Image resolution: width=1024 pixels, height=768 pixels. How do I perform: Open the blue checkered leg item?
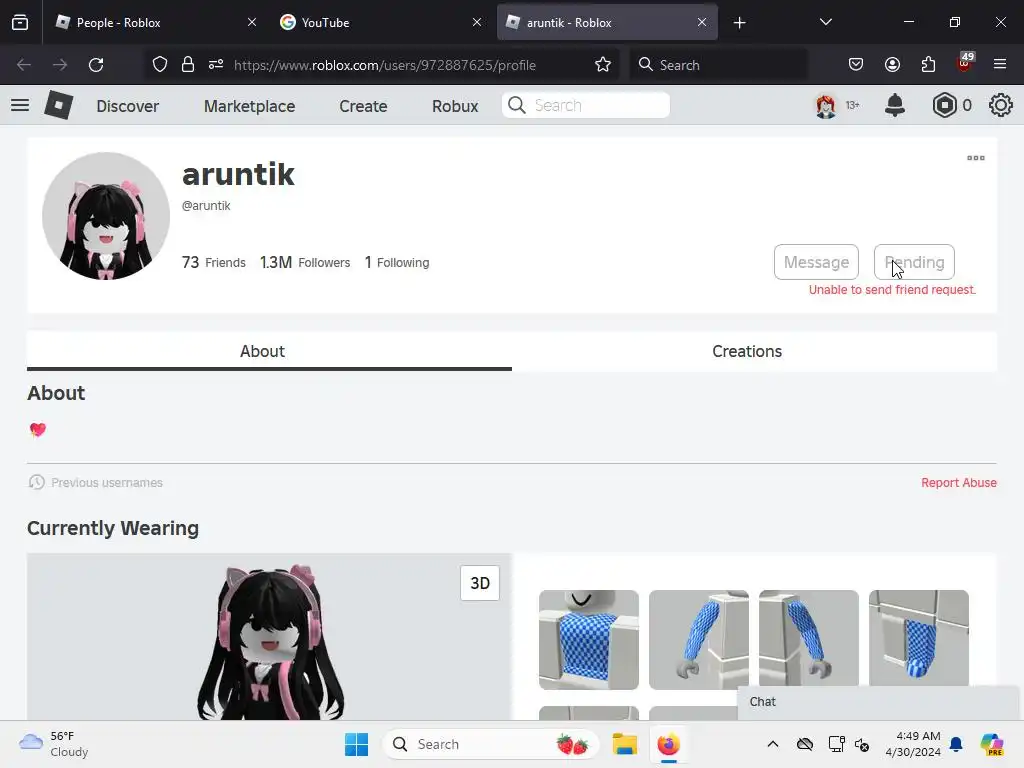[919, 638]
